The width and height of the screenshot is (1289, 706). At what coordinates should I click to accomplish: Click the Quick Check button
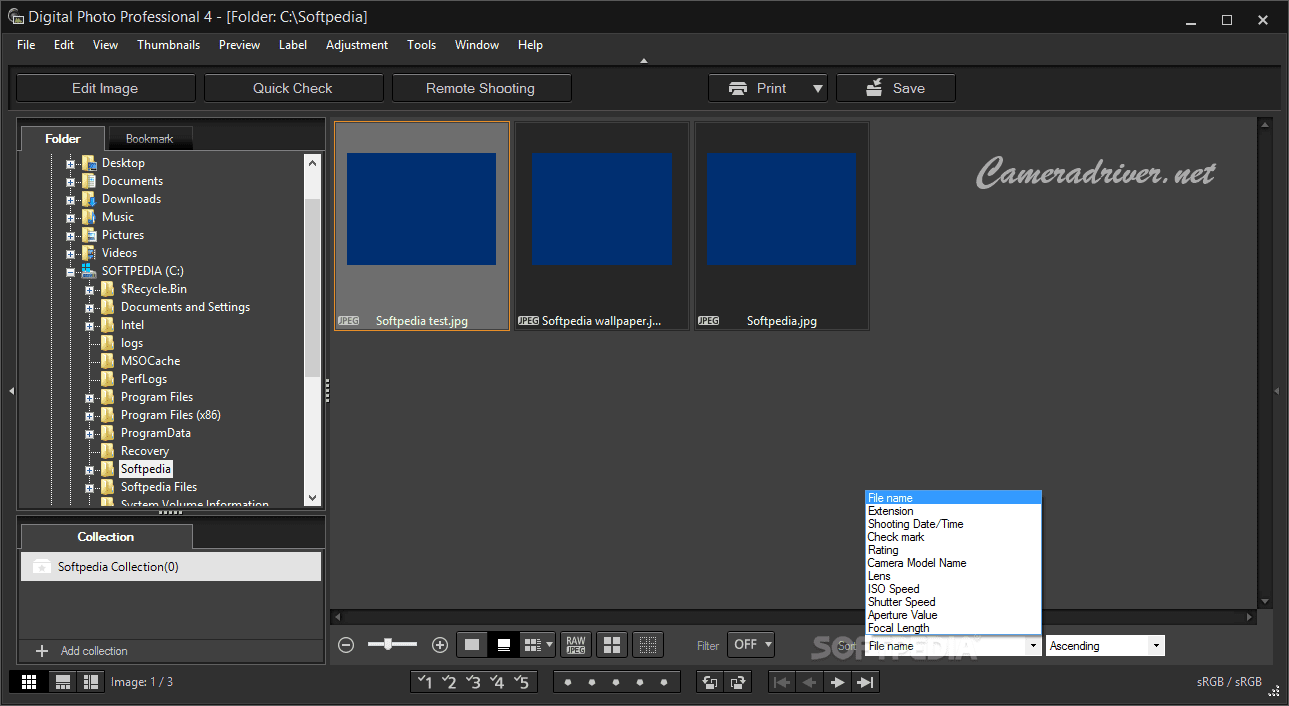(x=293, y=88)
